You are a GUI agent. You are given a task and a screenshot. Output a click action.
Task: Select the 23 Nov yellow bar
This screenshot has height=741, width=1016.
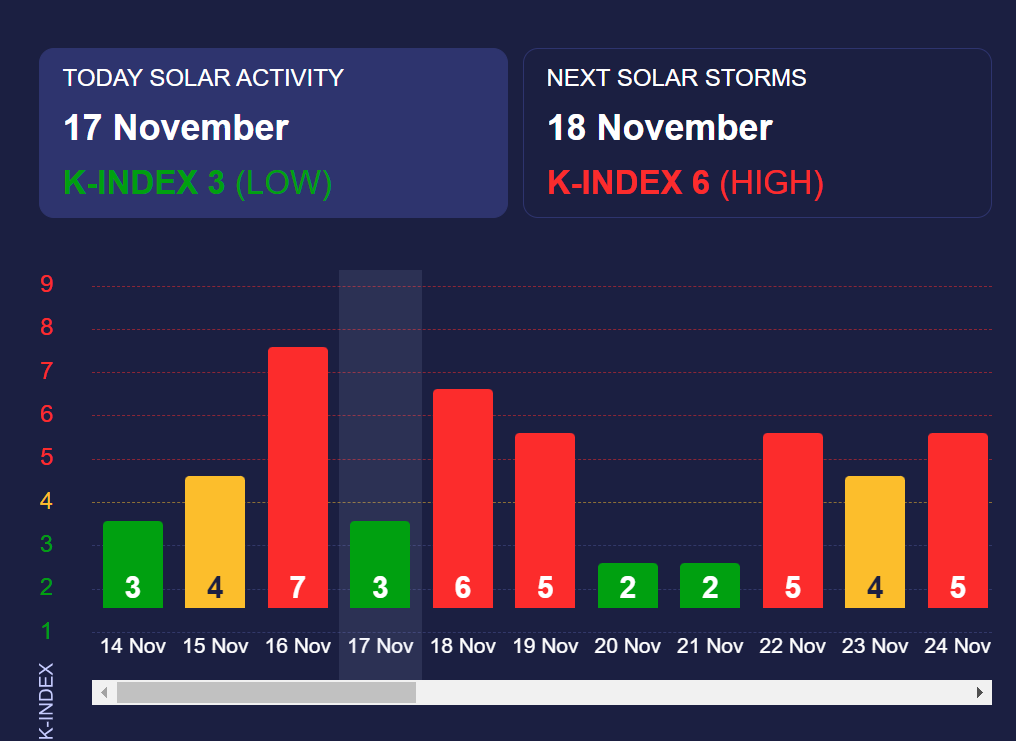[875, 542]
